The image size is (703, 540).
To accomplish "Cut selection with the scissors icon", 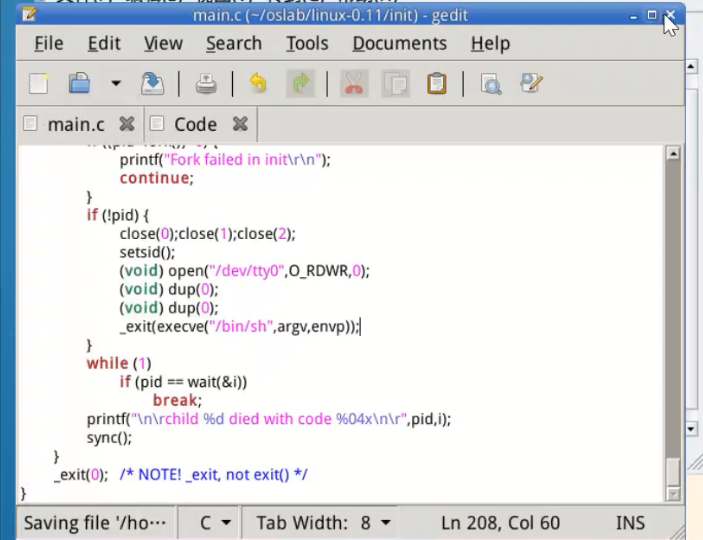I will 354,84.
